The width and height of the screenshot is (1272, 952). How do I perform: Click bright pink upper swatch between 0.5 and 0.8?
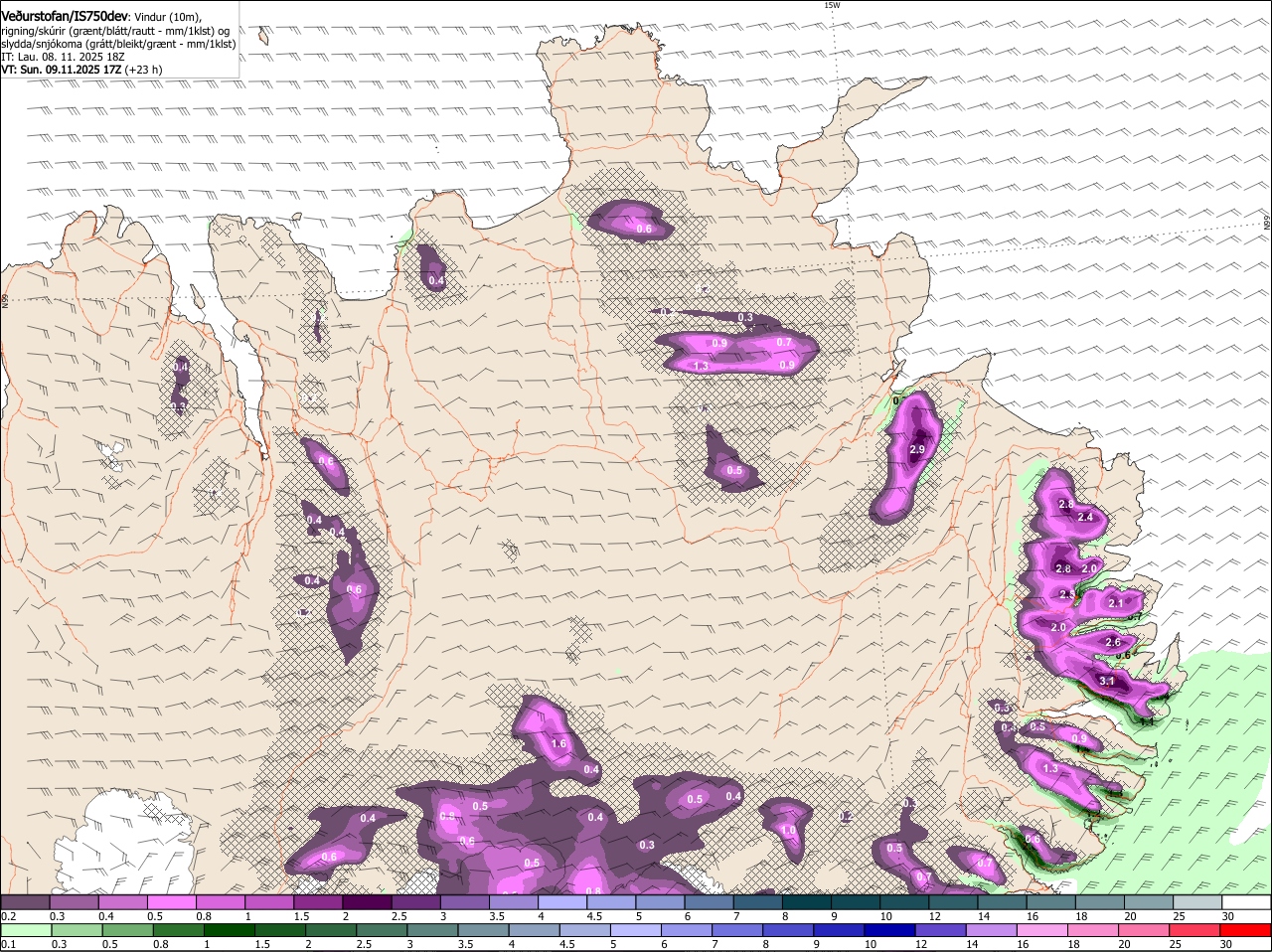(x=171, y=902)
